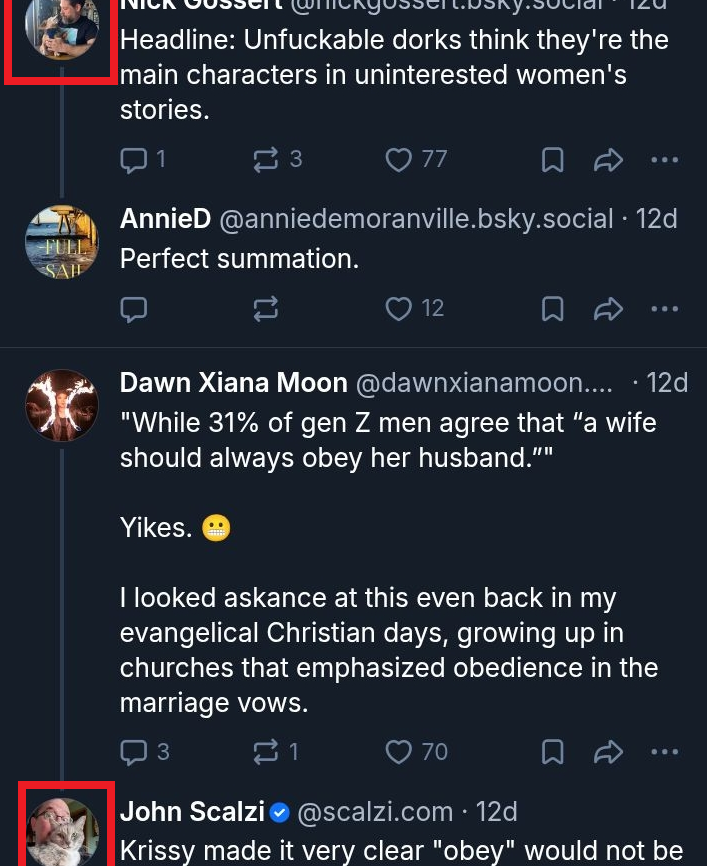Image resolution: width=707 pixels, height=867 pixels.
Task: Open AnnieD's profile via her display name
Action: pos(165,218)
